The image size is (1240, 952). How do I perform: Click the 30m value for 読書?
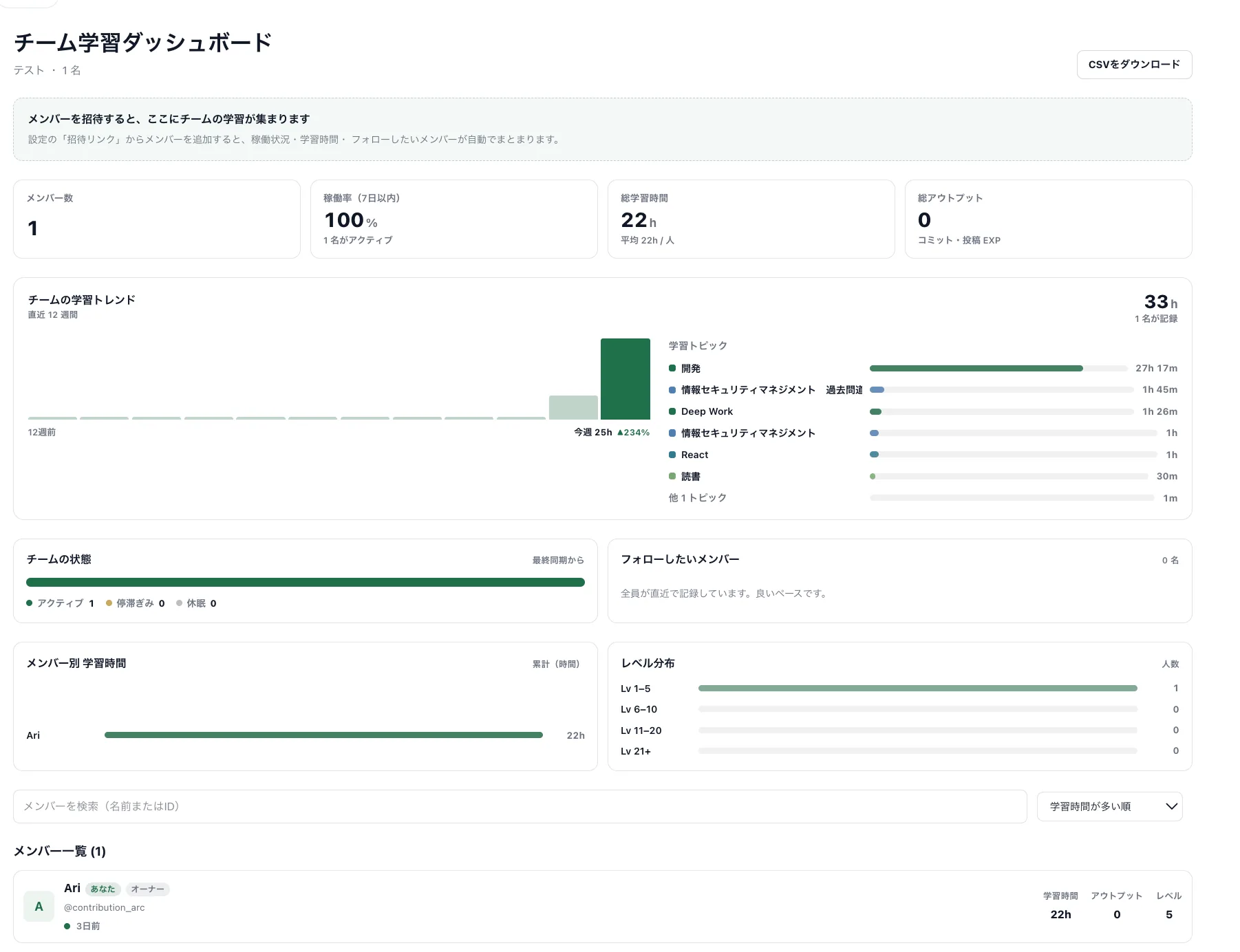coord(1166,476)
